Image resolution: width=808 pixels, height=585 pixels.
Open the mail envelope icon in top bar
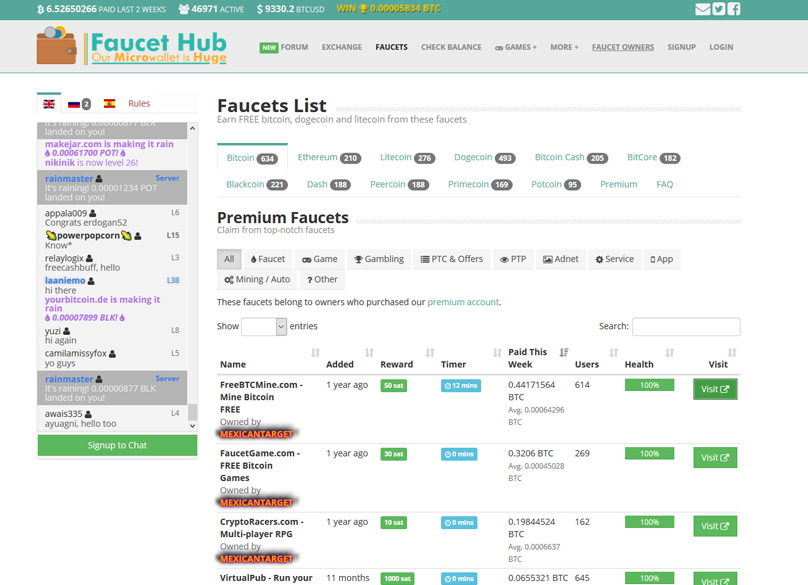[x=702, y=9]
